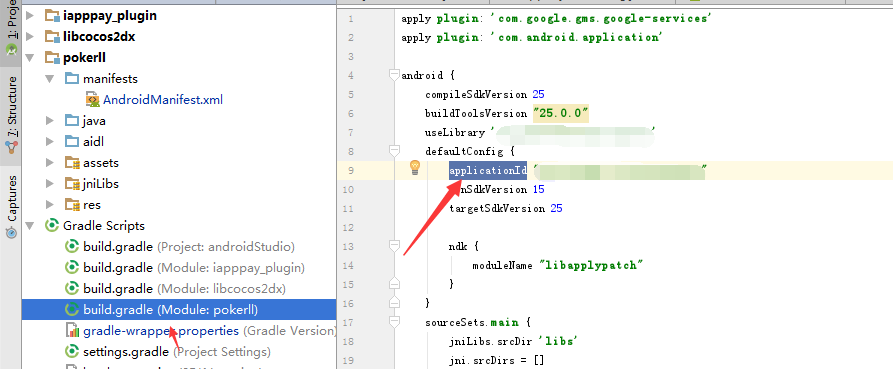Click the buildToolsVersion "25.0.0" string
This screenshot has width=893, height=369.
[x=560, y=113]
